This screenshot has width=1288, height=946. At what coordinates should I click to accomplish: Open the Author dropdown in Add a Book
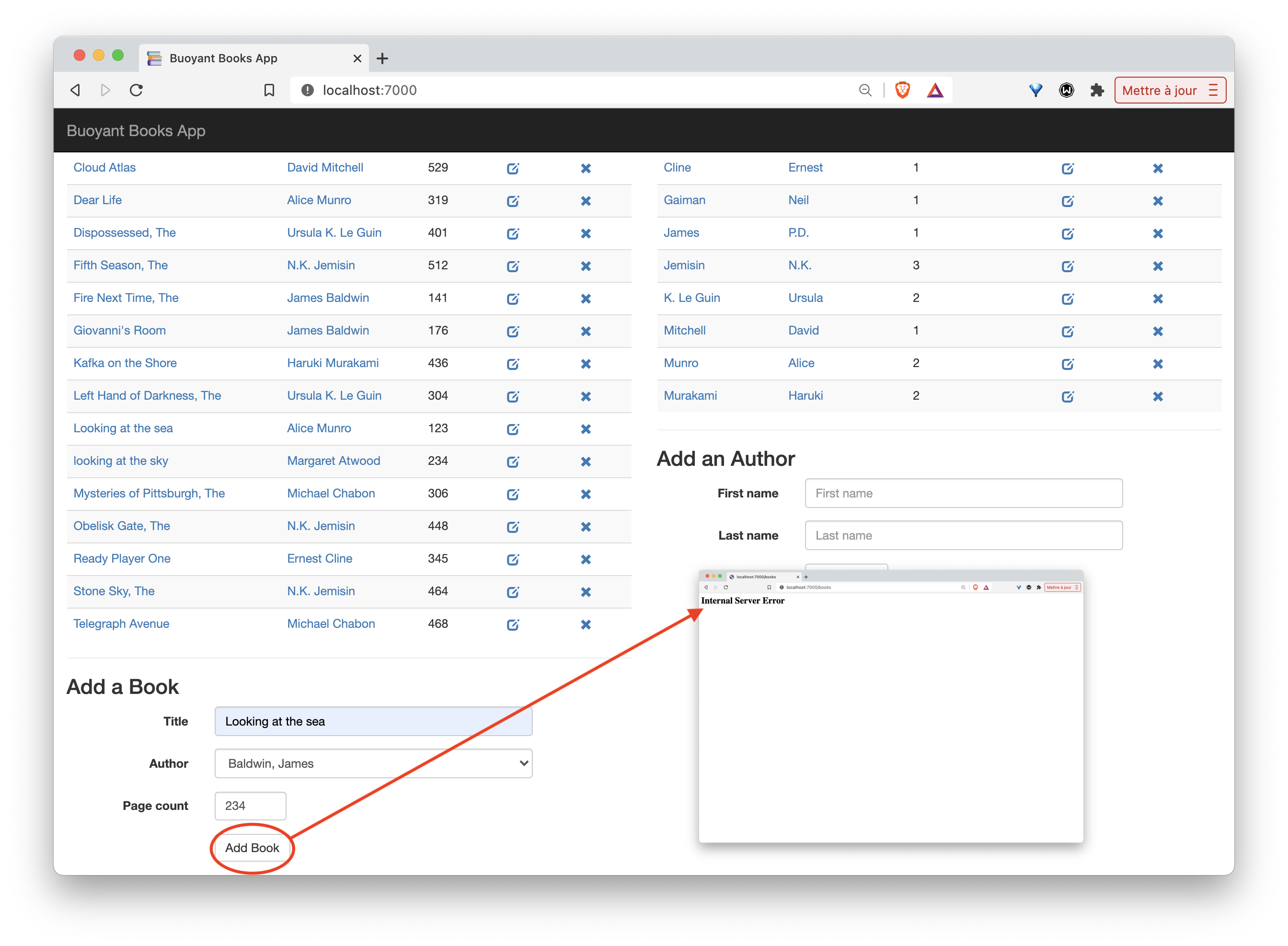(373, 763)
